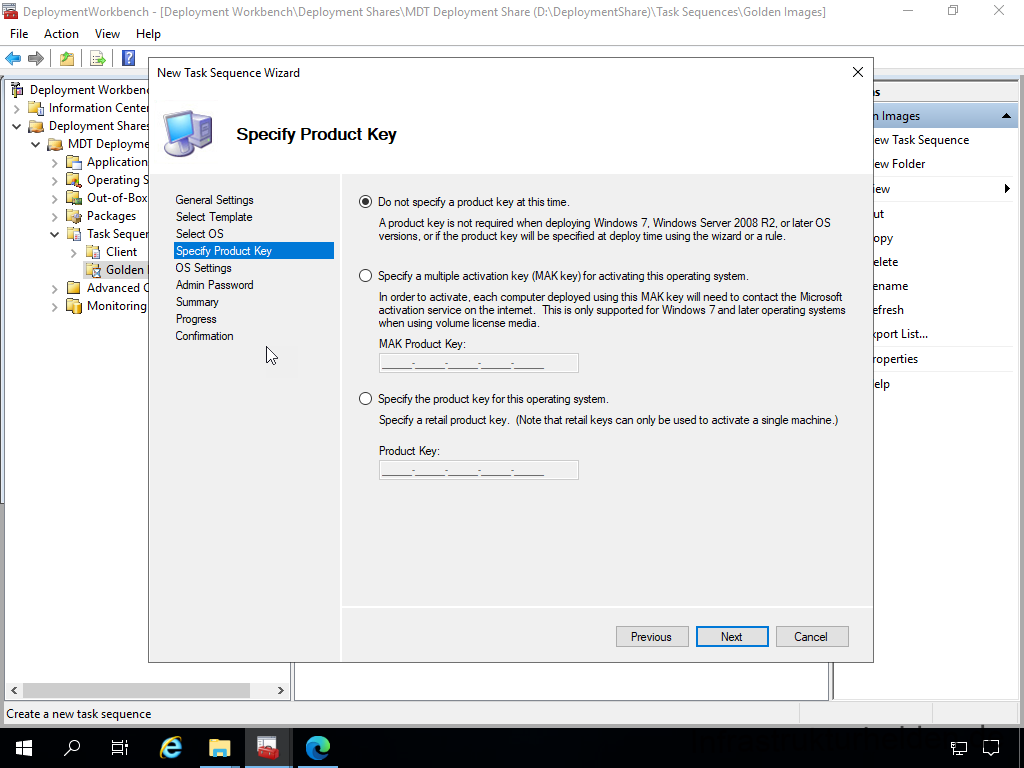Expand the Operating Systems node
Image resolution: width=1024 pixels, height=768 pixels.
tap(55, 180)
